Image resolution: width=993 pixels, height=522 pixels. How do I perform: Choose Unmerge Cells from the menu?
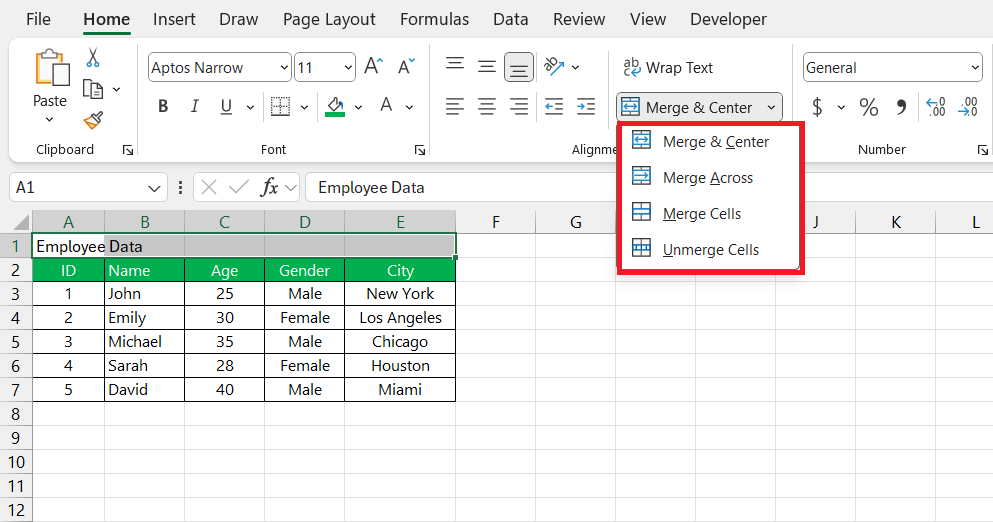point(708,250)
